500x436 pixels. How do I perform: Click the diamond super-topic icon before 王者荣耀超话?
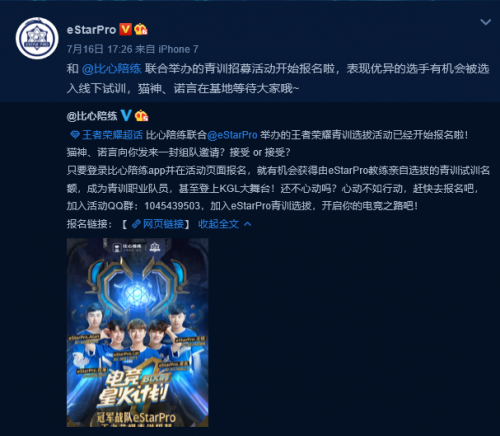[75, 135]
